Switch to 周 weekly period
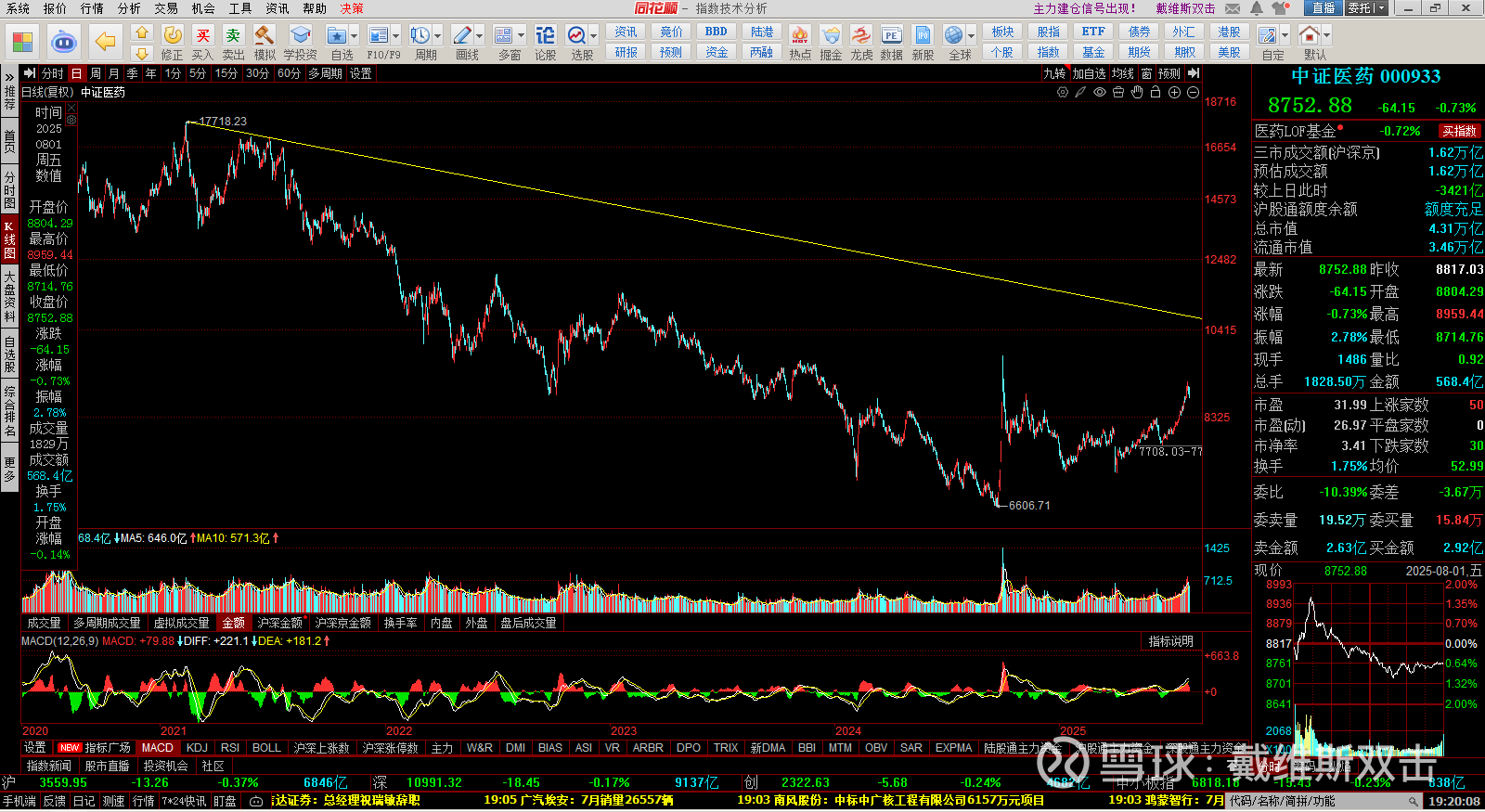Image resolution: width=1485 pixels, height=812 pixels. click(95, 73)
